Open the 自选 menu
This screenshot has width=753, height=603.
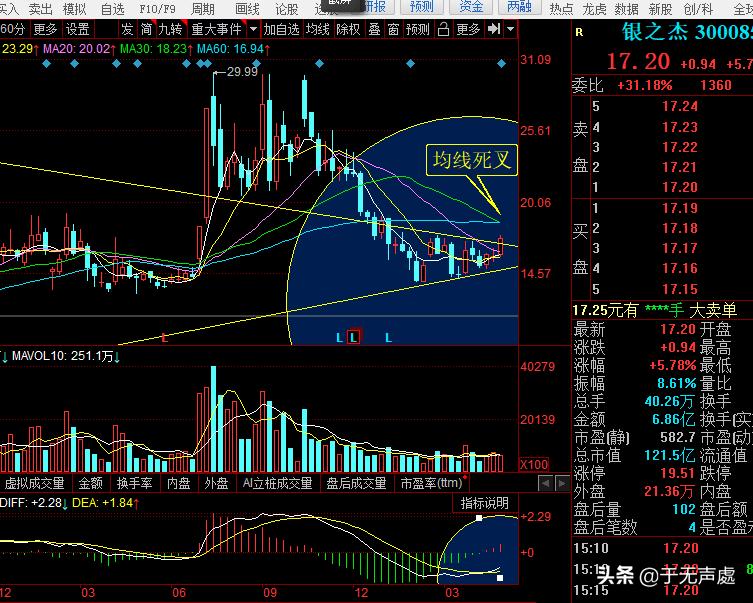113,9
